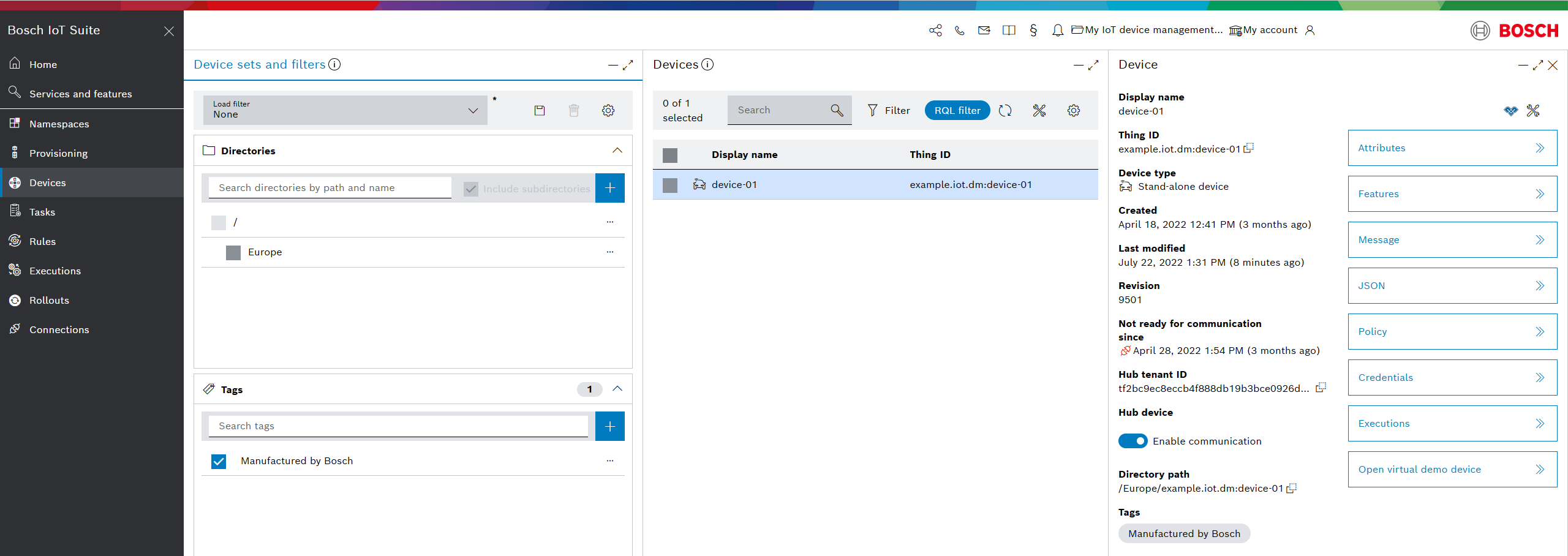
Task: Click the handshake icon in Device panel
Action: click(1511, 111)
